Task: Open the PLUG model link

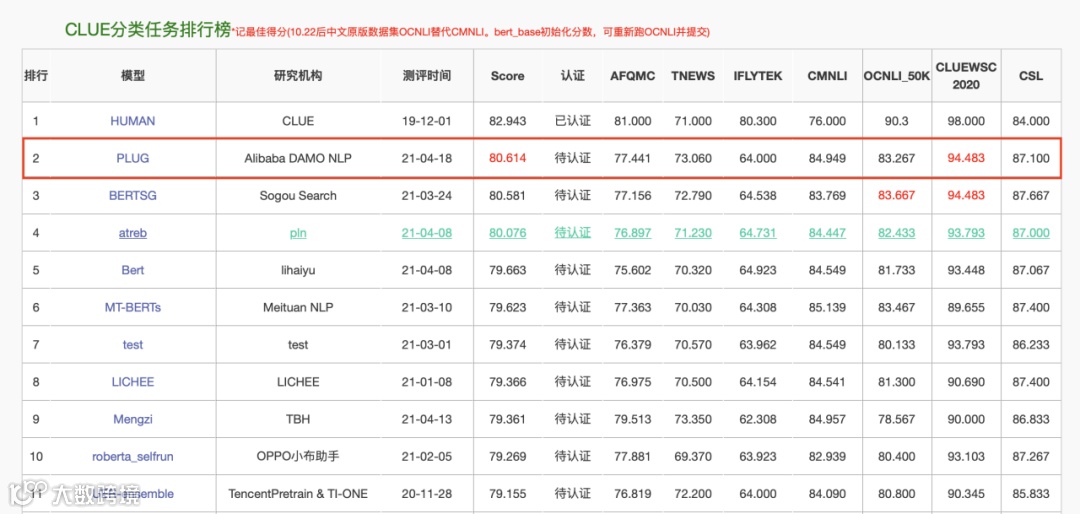Action: pyautogui.click(x=132, y=158)
